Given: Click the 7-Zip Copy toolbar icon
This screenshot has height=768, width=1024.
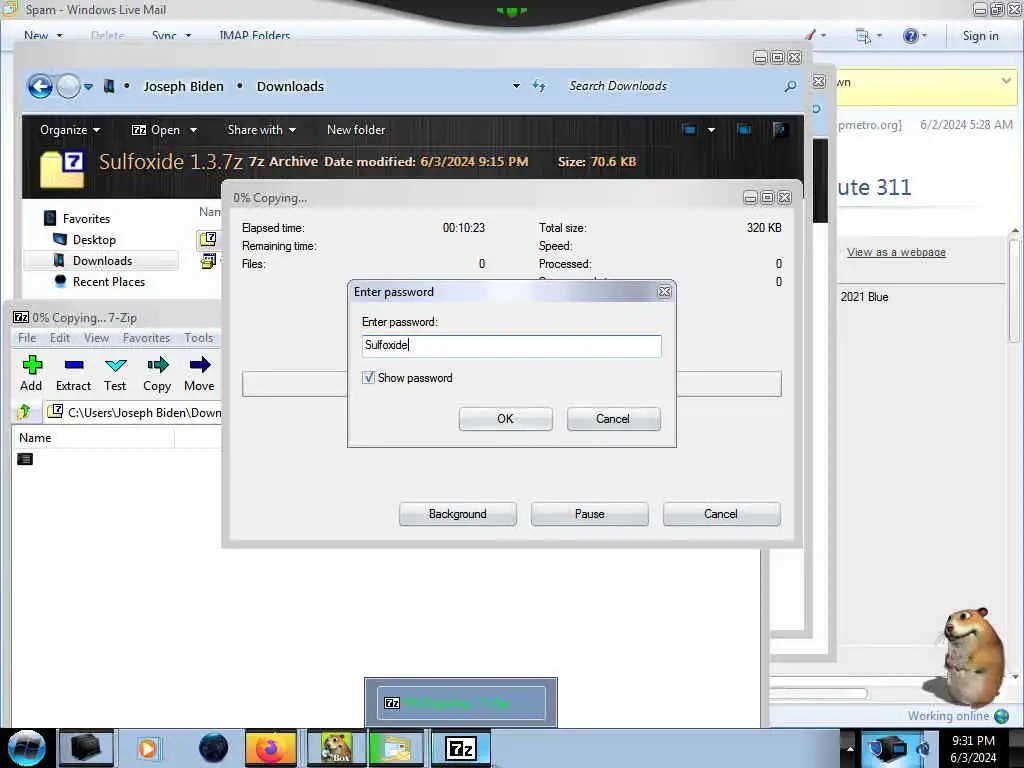Looking at the screenshot, I should coord(157,364).
